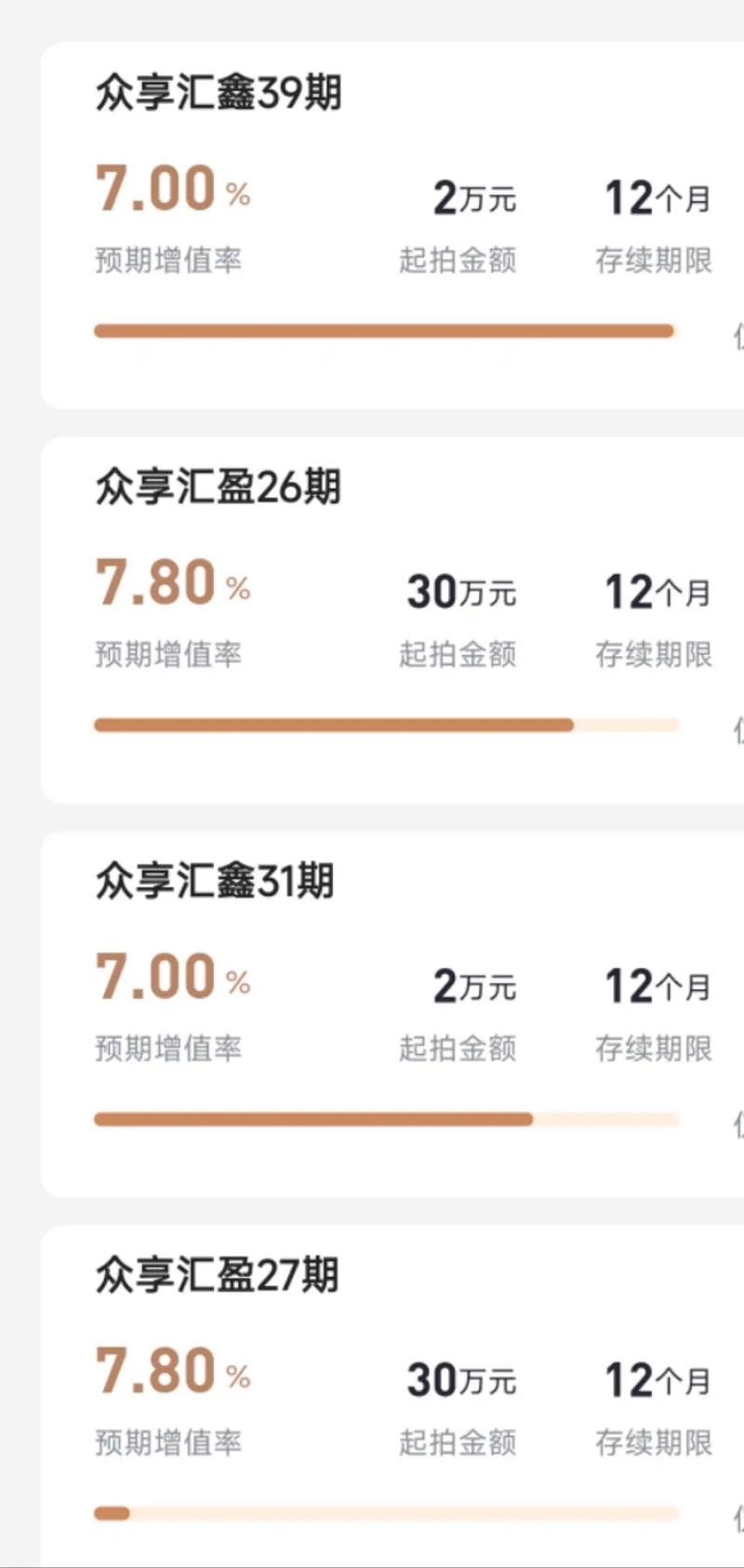This screenshot has width=744, height=1568.
Task: Tap the 7.00% rate of 众享汇鑫31期
Action: tap(172, 975)
